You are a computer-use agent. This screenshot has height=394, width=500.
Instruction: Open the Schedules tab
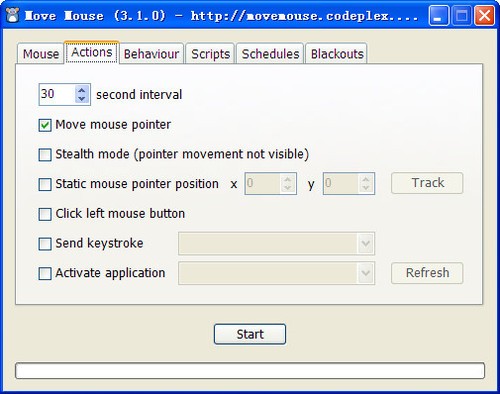coord(270,54)
